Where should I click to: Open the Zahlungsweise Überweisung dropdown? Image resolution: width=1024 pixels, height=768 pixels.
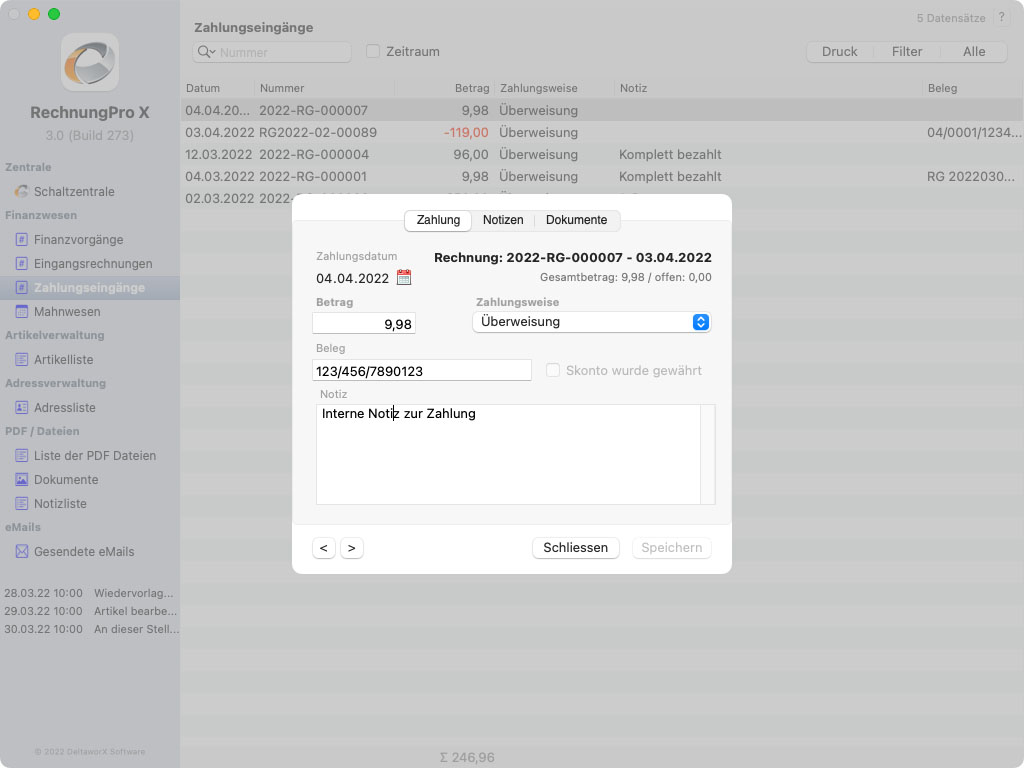click(x=591, y=322)
